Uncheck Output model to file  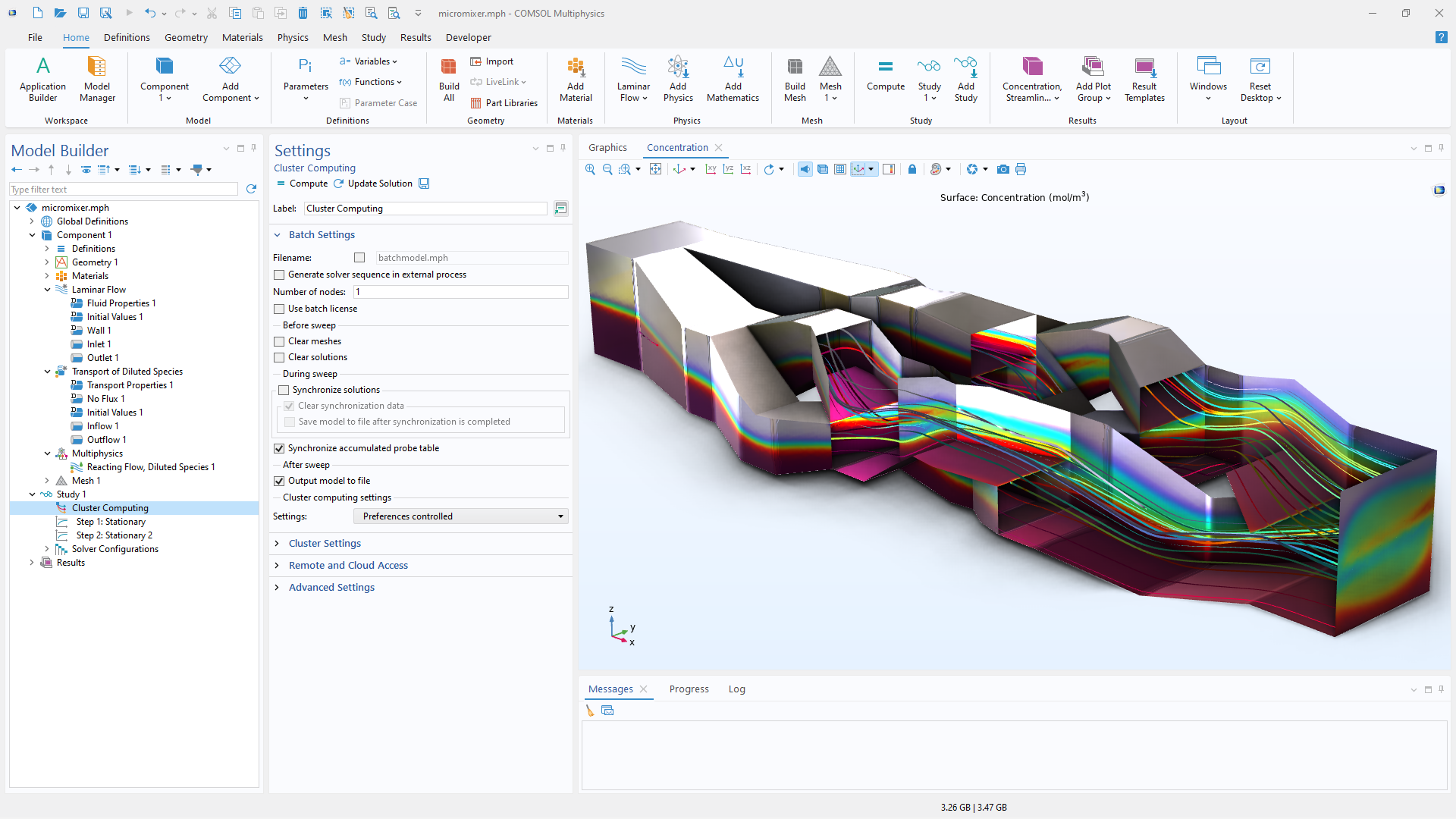click(279, 481)
